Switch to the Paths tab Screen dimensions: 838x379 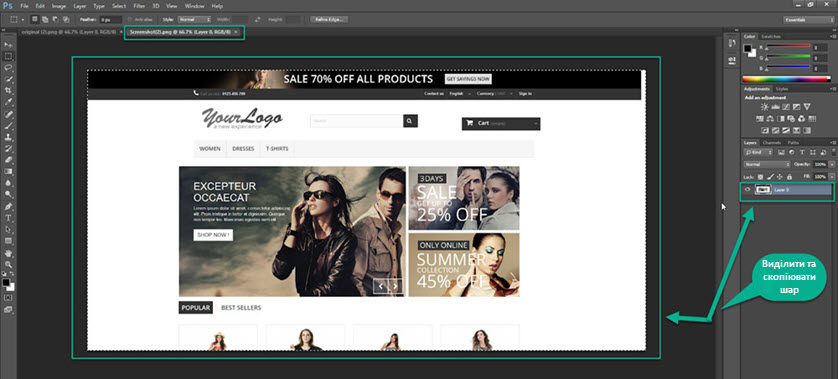tap(793, 143)
